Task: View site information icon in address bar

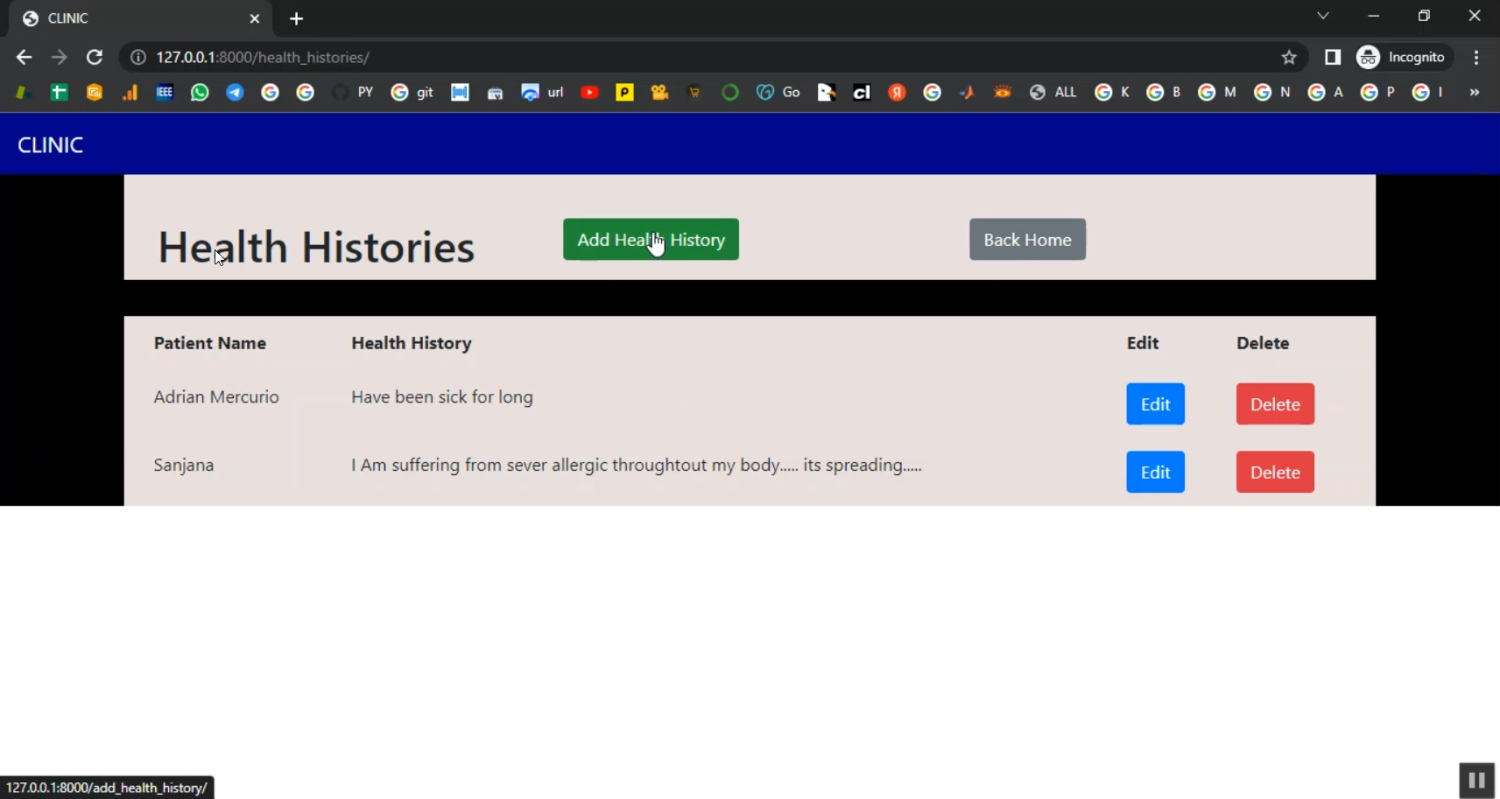Action: 138,57
